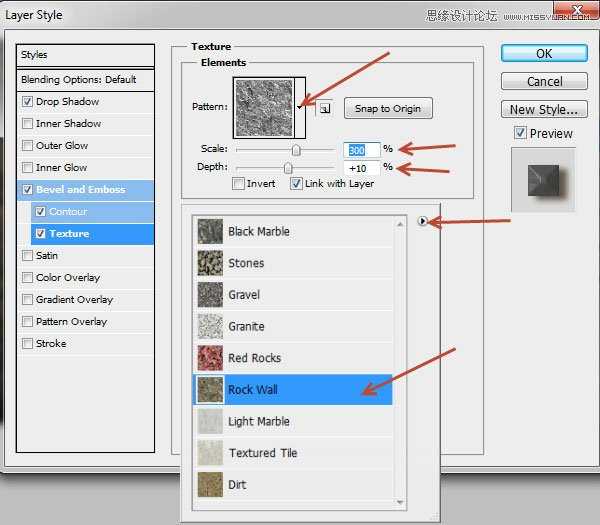
Task: Toggle the Link with Layer checkbox
Action: pos(296,184)
